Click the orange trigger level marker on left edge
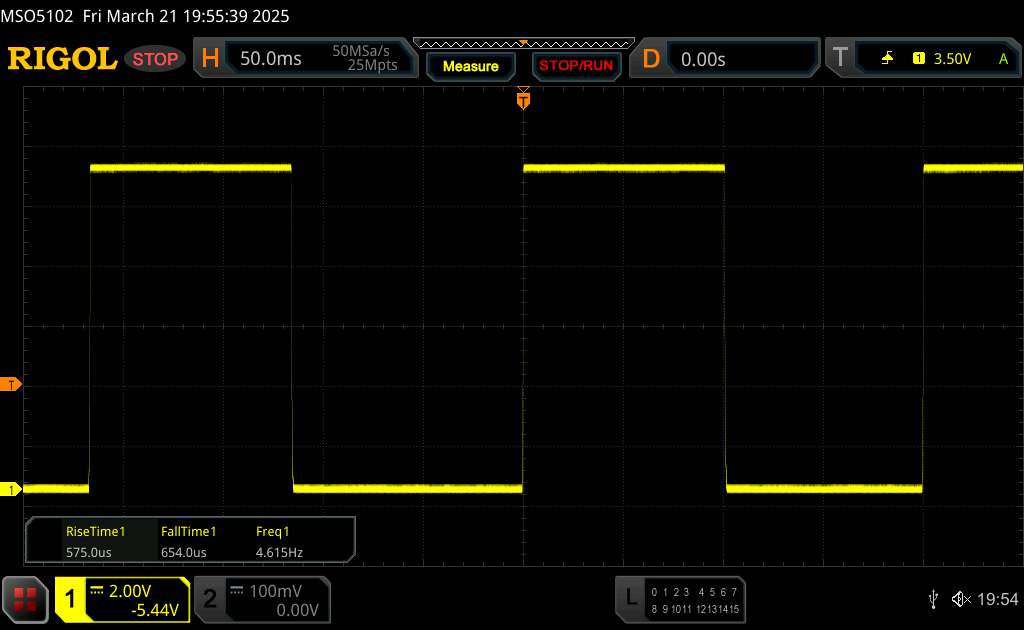Screen dimensions: 1024x630 (11, 385)
